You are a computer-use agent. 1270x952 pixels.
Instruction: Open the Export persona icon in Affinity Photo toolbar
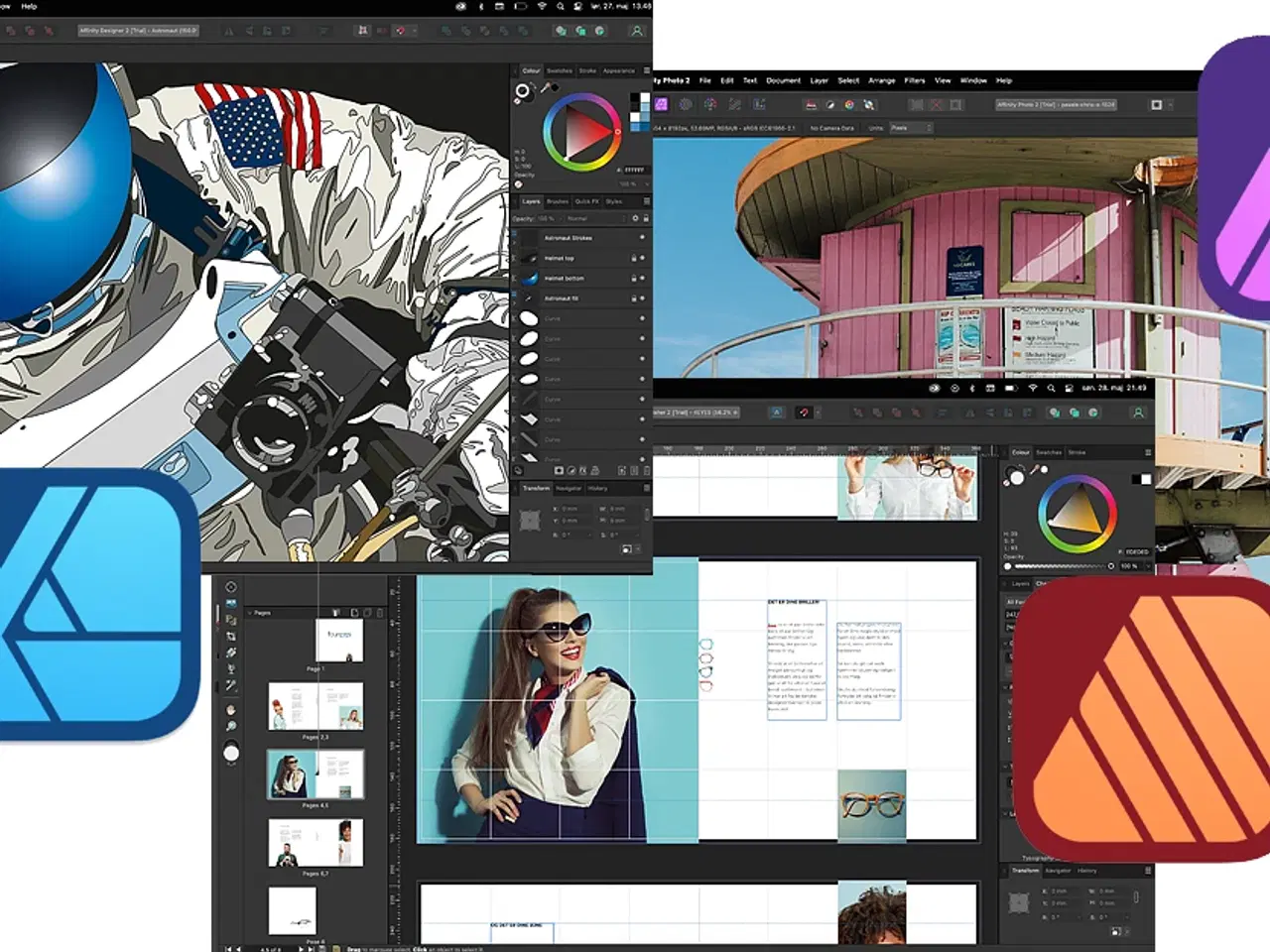(x=759, y=104)
